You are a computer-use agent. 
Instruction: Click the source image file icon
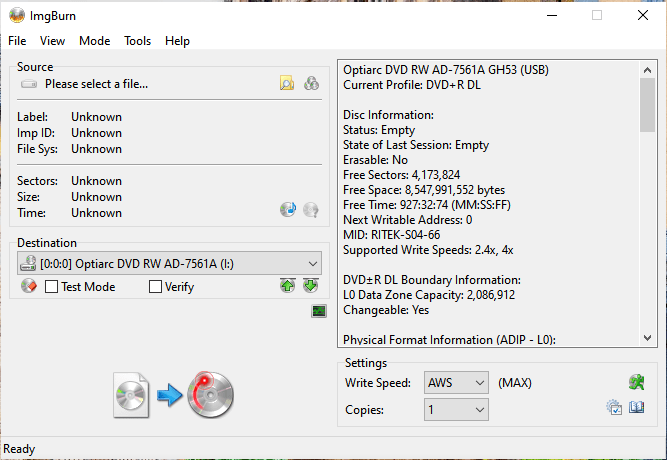coord(131,395)
